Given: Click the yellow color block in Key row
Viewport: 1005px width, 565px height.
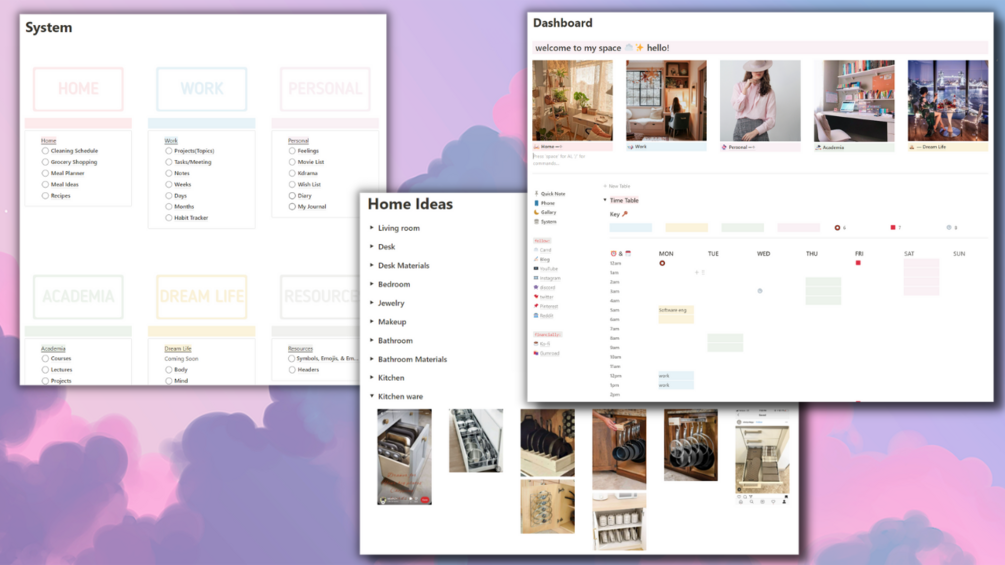Looking at the screenshot, I should (686, 227).
